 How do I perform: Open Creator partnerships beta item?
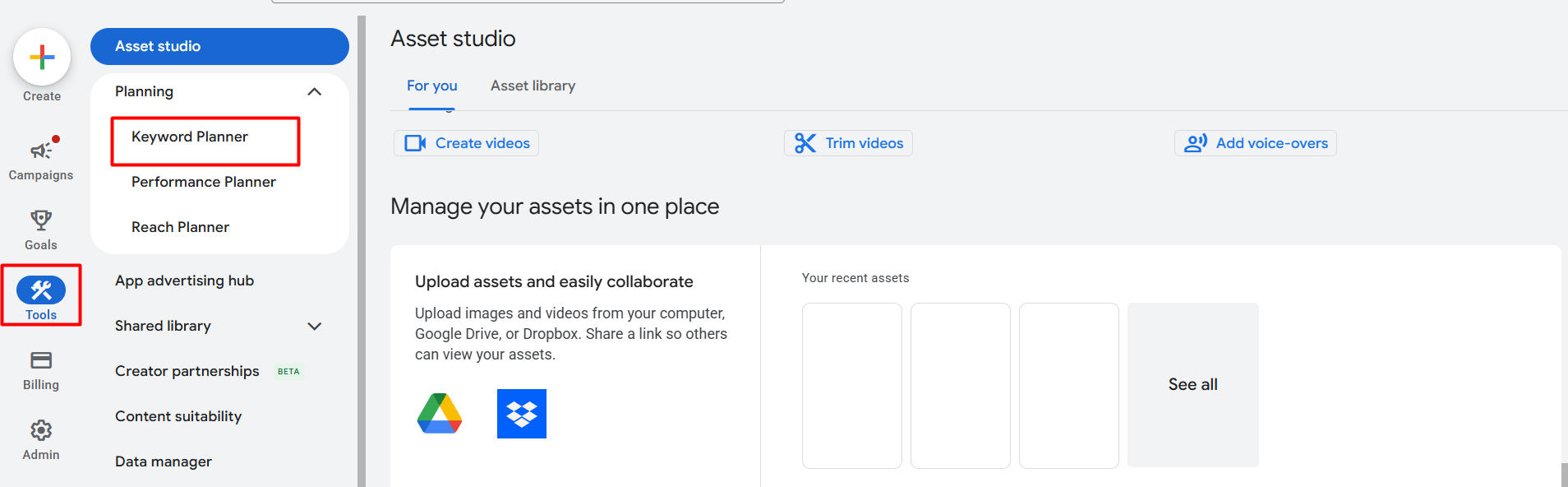tap(187, 371)
